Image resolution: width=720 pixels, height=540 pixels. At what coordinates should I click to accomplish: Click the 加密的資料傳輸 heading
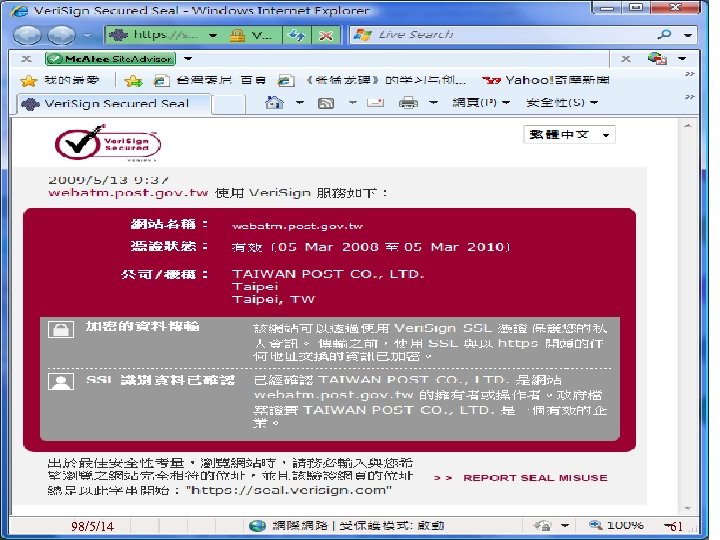[x=143, y=326]
